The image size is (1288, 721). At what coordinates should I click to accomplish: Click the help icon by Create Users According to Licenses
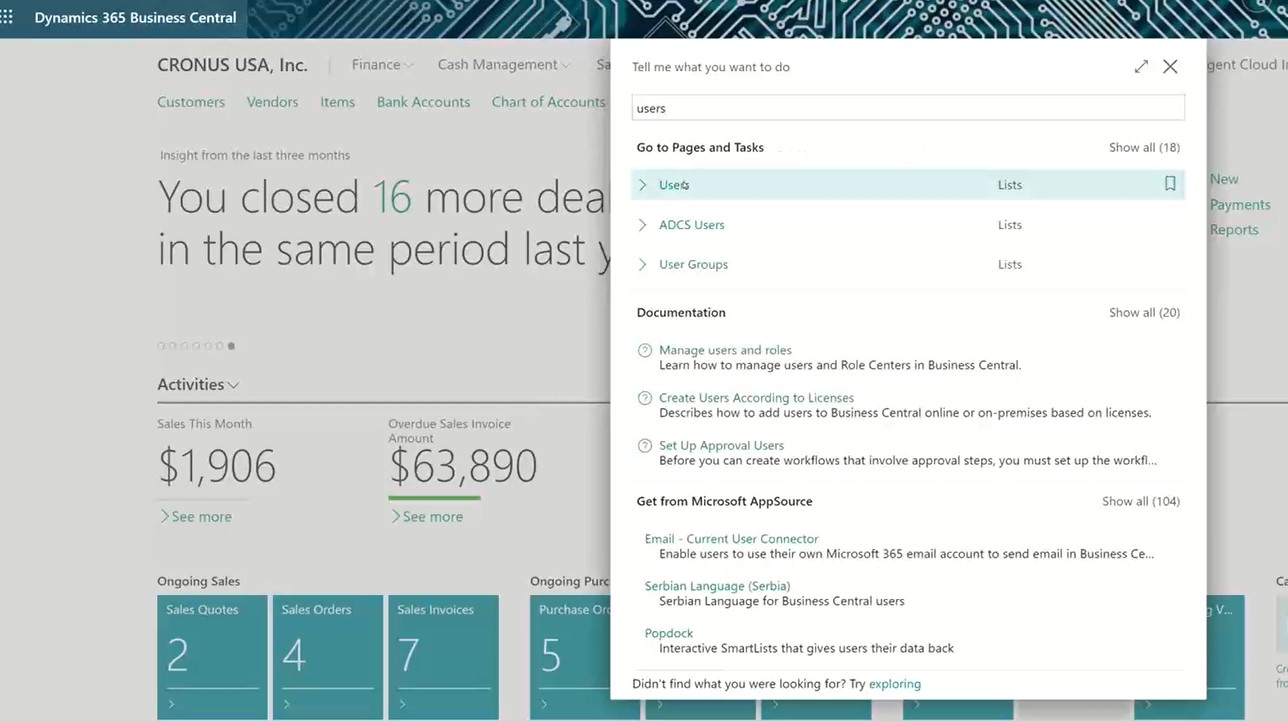pyautogui.click(x=644, y=397)
